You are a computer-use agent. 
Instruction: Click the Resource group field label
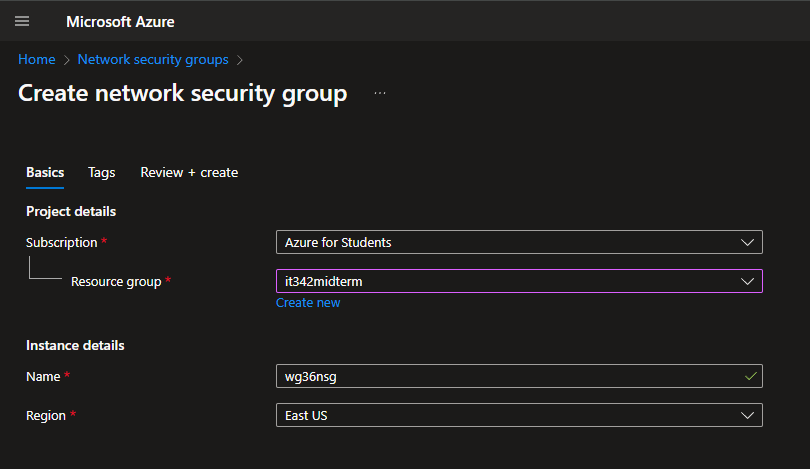[116, 281]
